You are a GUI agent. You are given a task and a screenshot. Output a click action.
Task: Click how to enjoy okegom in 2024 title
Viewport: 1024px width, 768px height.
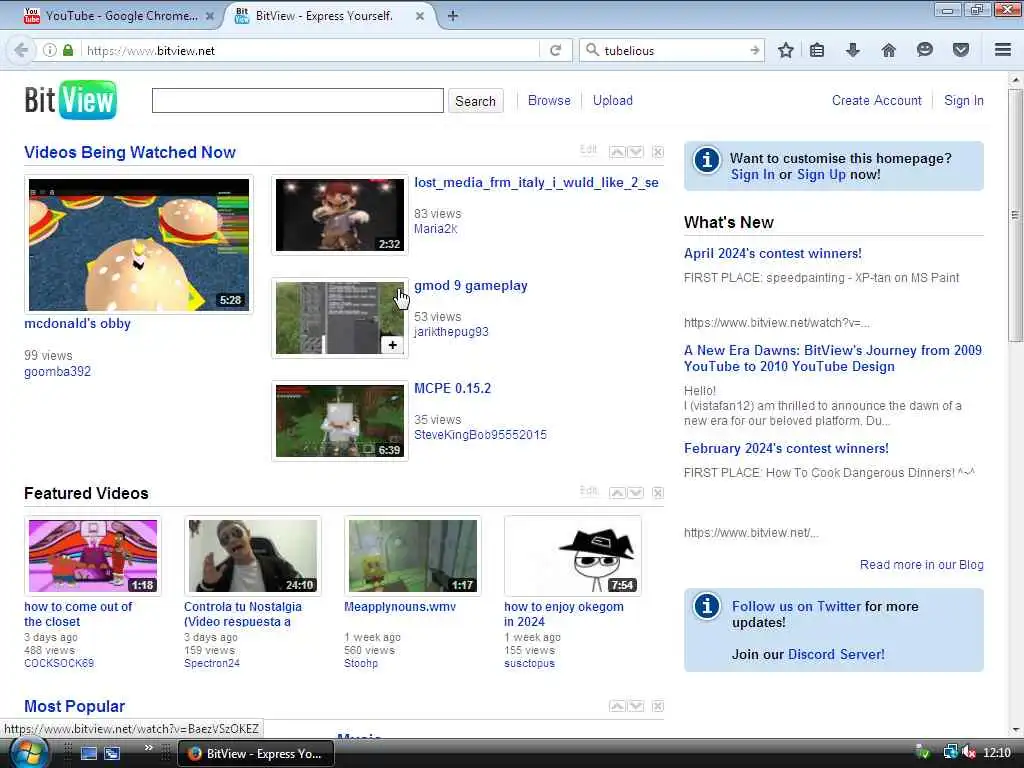tap(564, 614)
